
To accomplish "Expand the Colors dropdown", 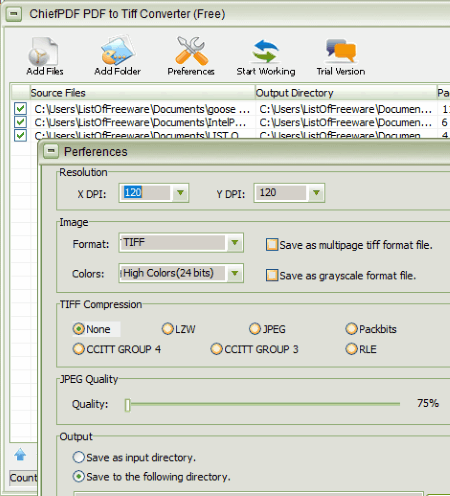I will click(x=235, y=273).
